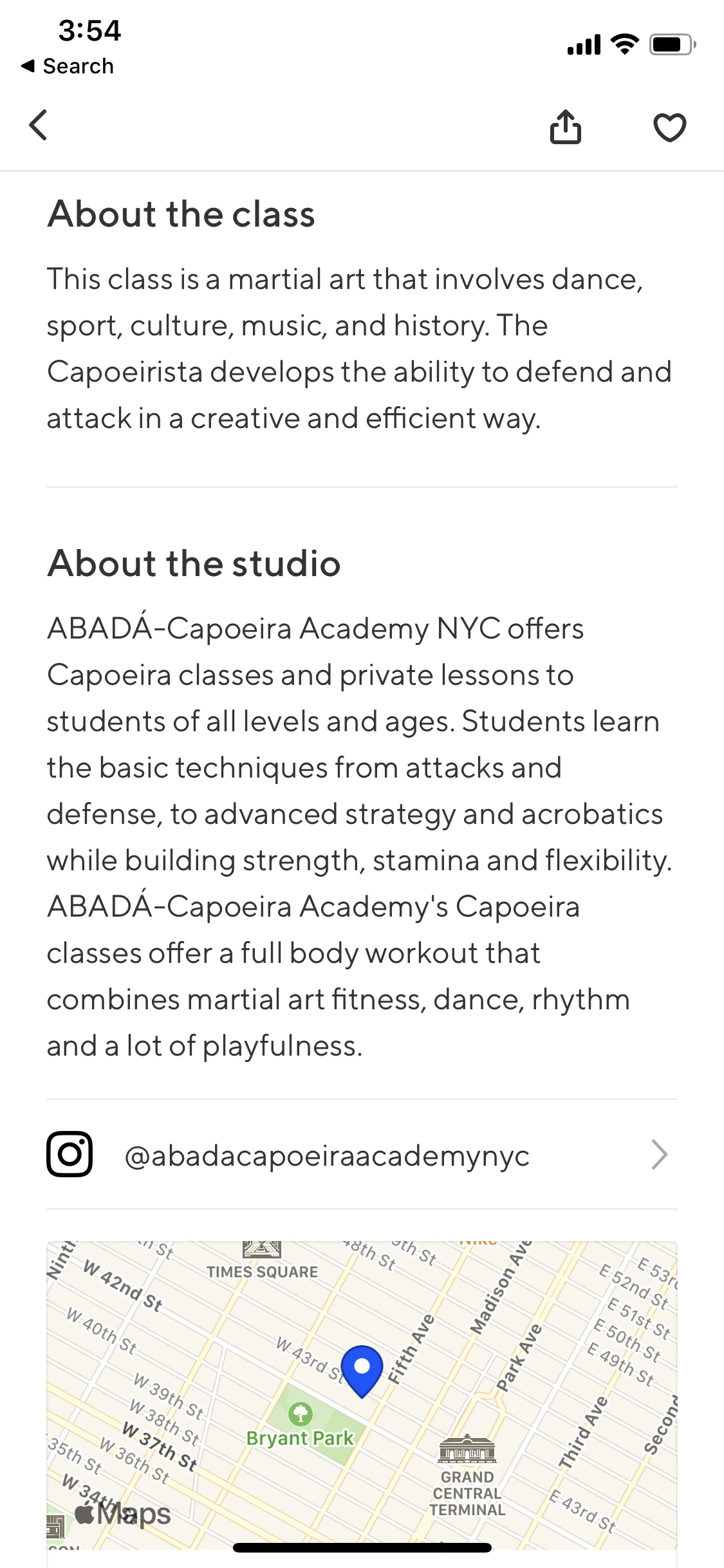Tap the battery status indicator

(x=672, y=44)
